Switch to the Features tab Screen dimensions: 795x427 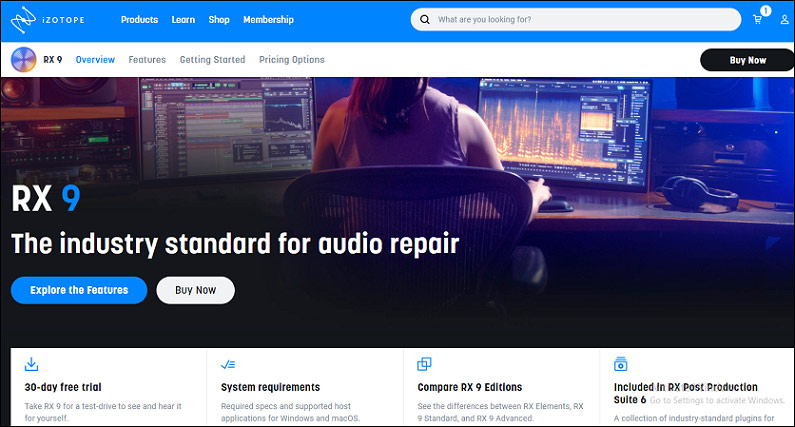(147, 60)
